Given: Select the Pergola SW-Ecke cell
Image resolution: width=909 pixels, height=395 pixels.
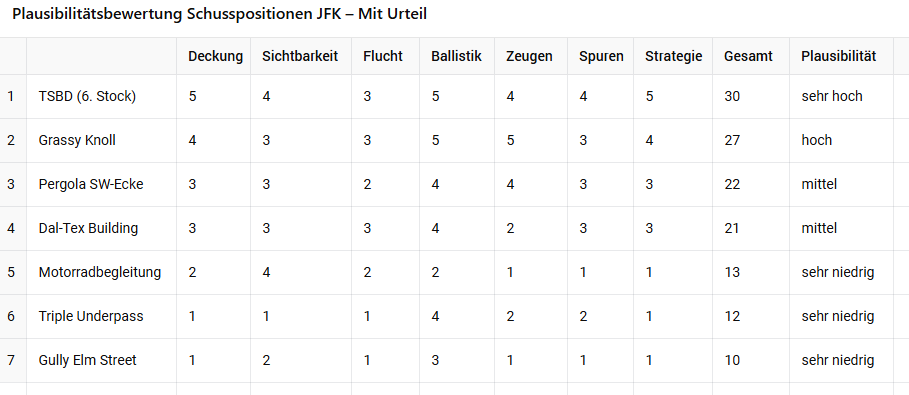Looking at the screenshot, I should (x=101, y=184).
